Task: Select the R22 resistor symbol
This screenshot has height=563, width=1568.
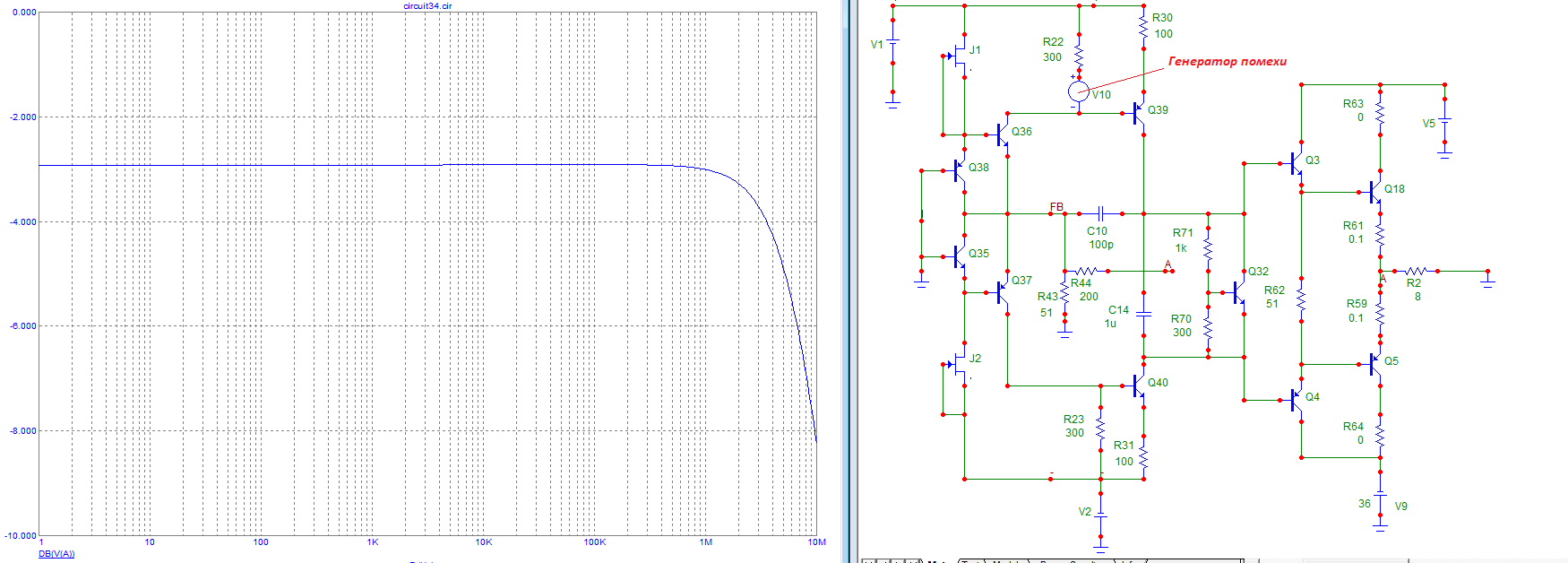Action: pos(1079,56)
